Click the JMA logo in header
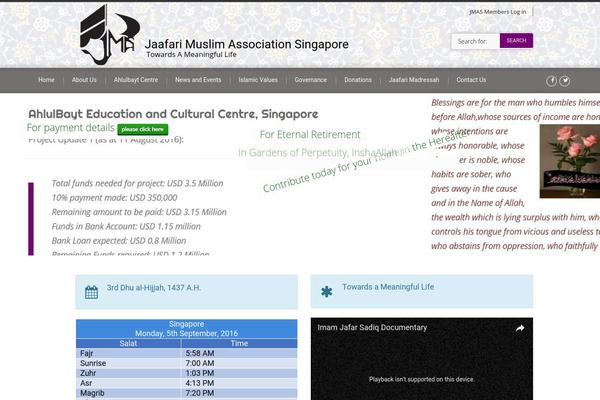This screenshot has height=400, width=600. pos(109,34)
